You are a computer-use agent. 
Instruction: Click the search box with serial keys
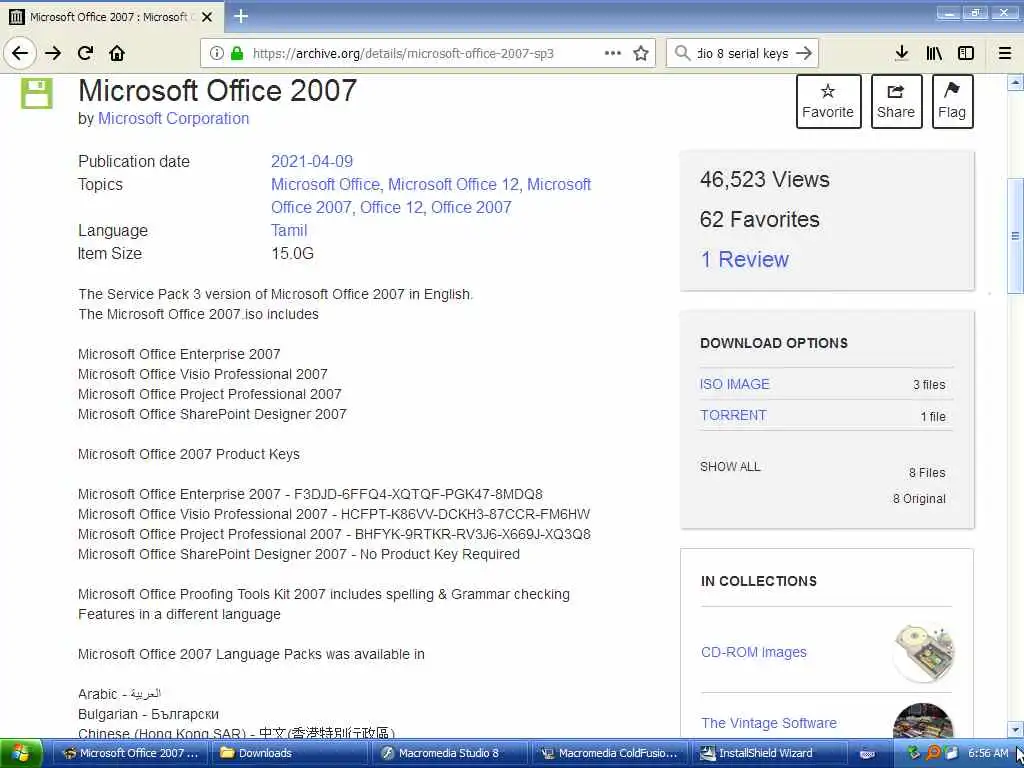[x=743, y=53]
